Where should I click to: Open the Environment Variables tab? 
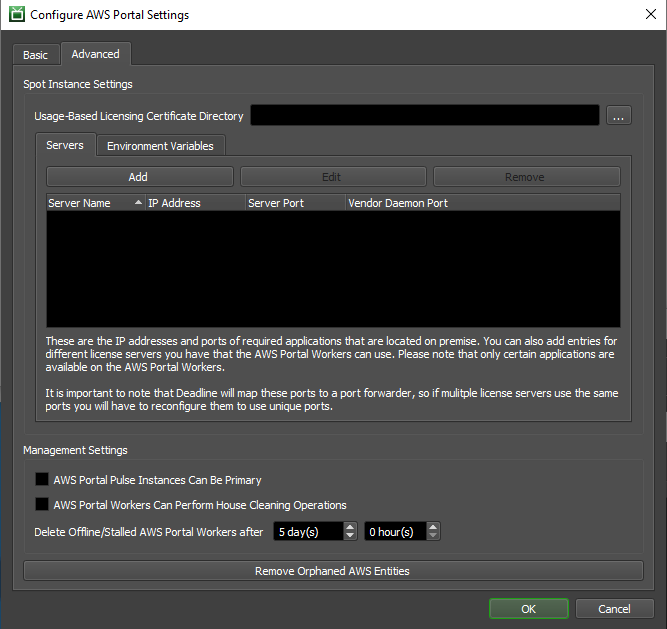coord(160,146)
